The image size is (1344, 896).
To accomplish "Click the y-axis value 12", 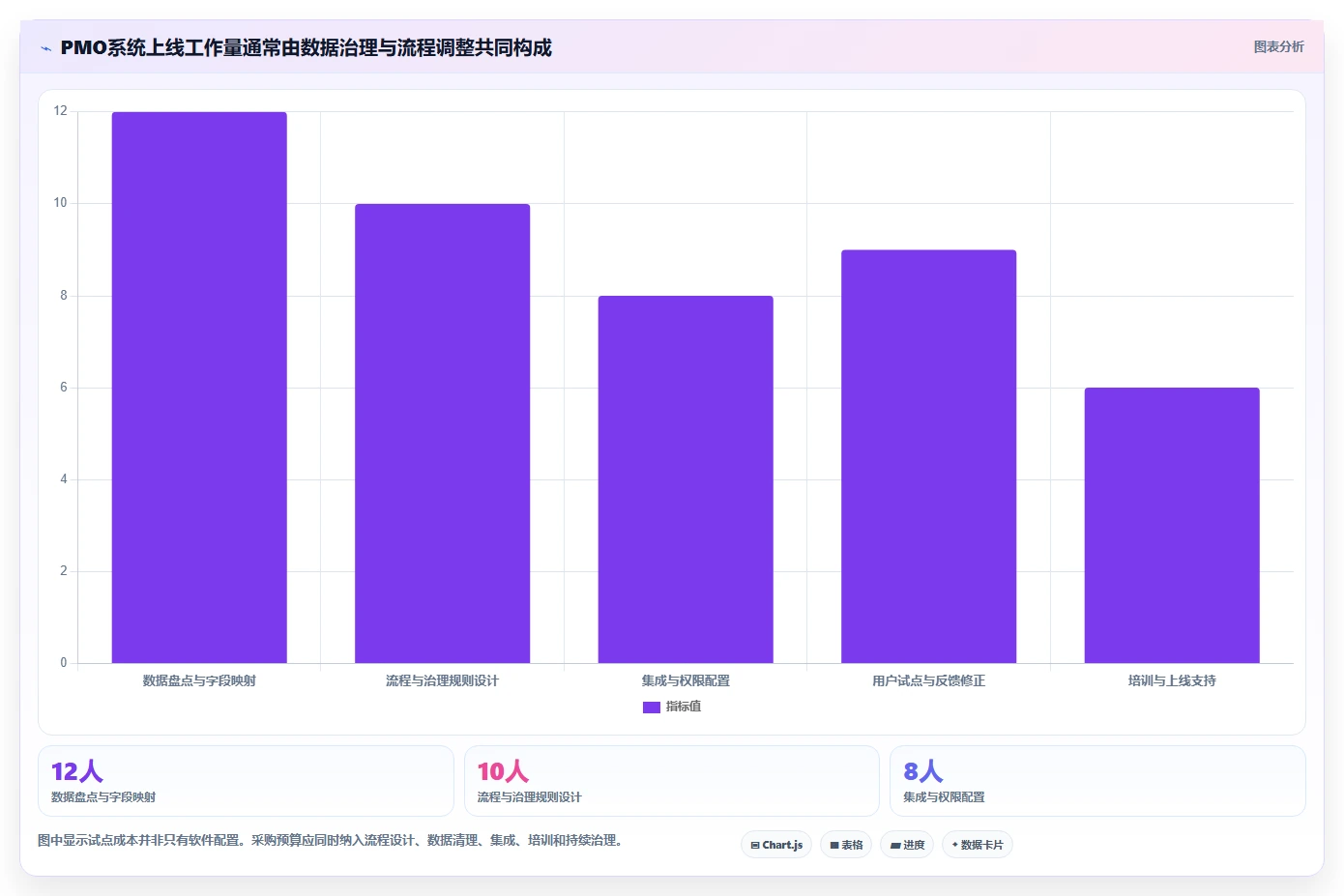I will pyautogui.click(x=61, y=111).
